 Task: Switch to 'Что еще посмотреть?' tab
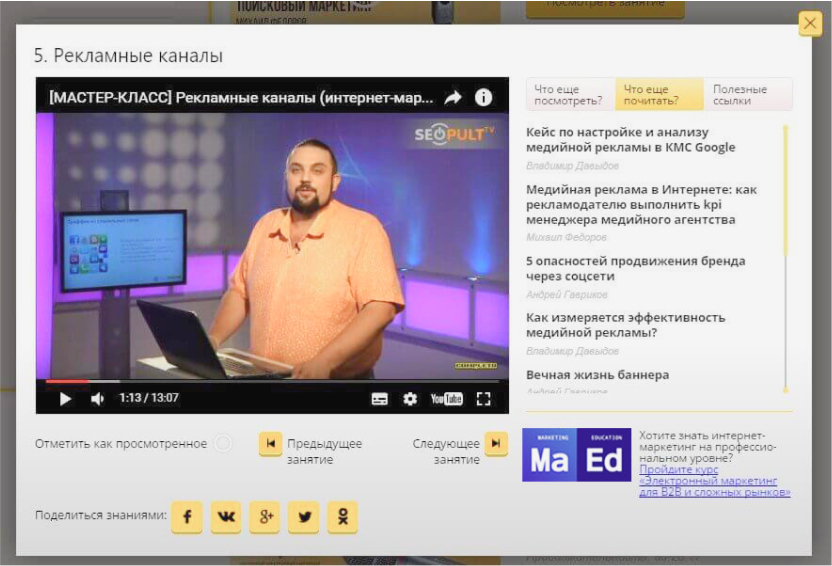[x=570, y=94]
